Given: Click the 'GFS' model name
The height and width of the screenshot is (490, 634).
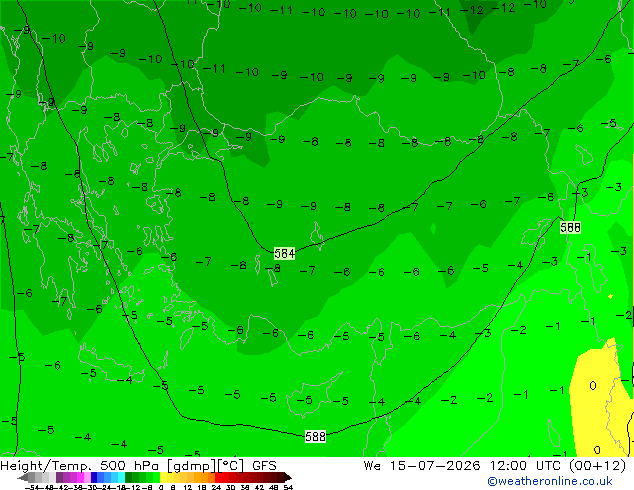Looking at the screenshot, I should coord(264,466).
